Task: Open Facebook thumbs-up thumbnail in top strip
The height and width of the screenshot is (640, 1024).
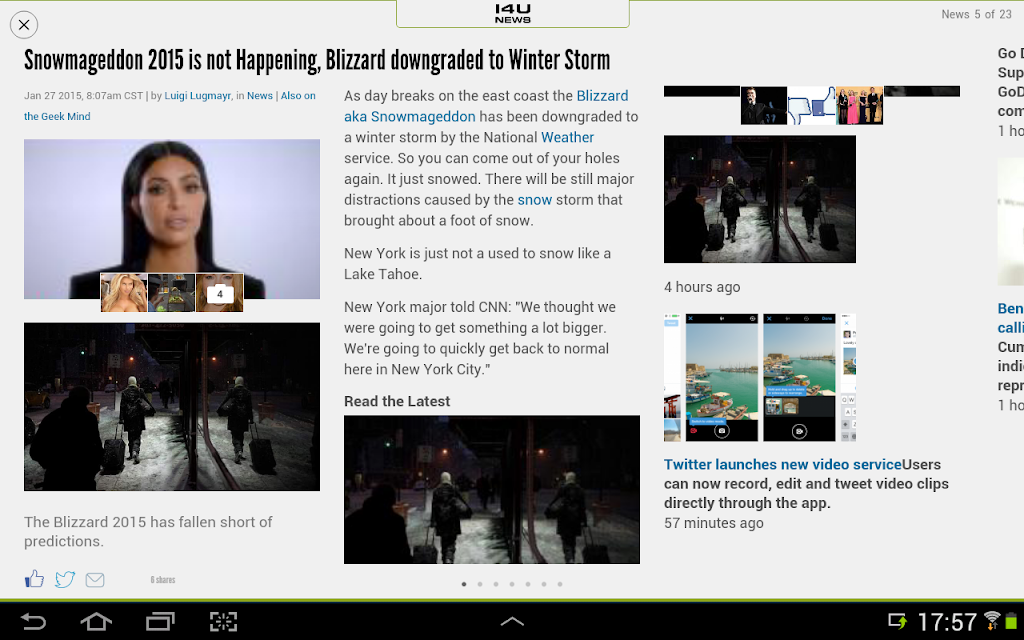Action: 811,105
